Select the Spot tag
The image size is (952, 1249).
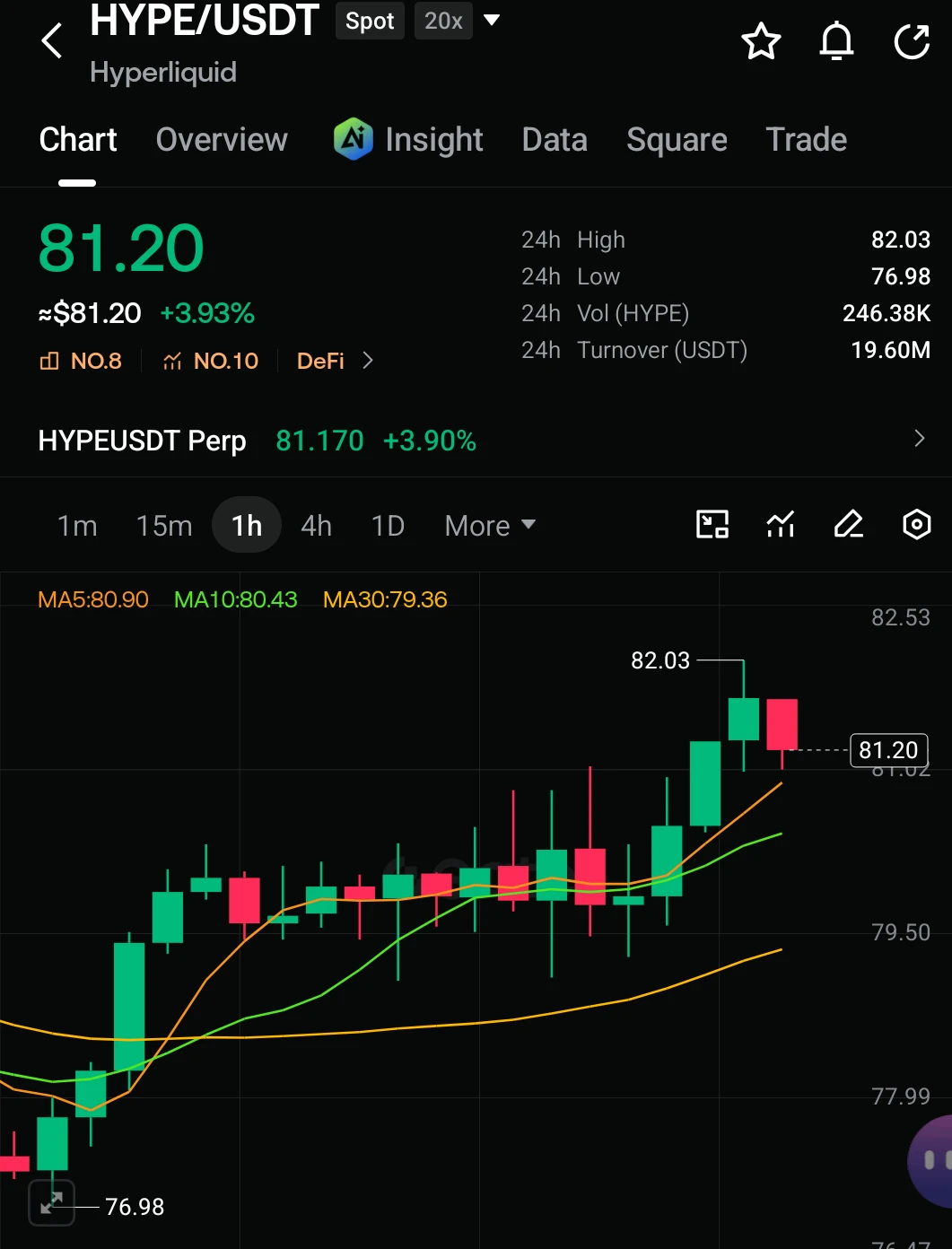tap(370, 21)
